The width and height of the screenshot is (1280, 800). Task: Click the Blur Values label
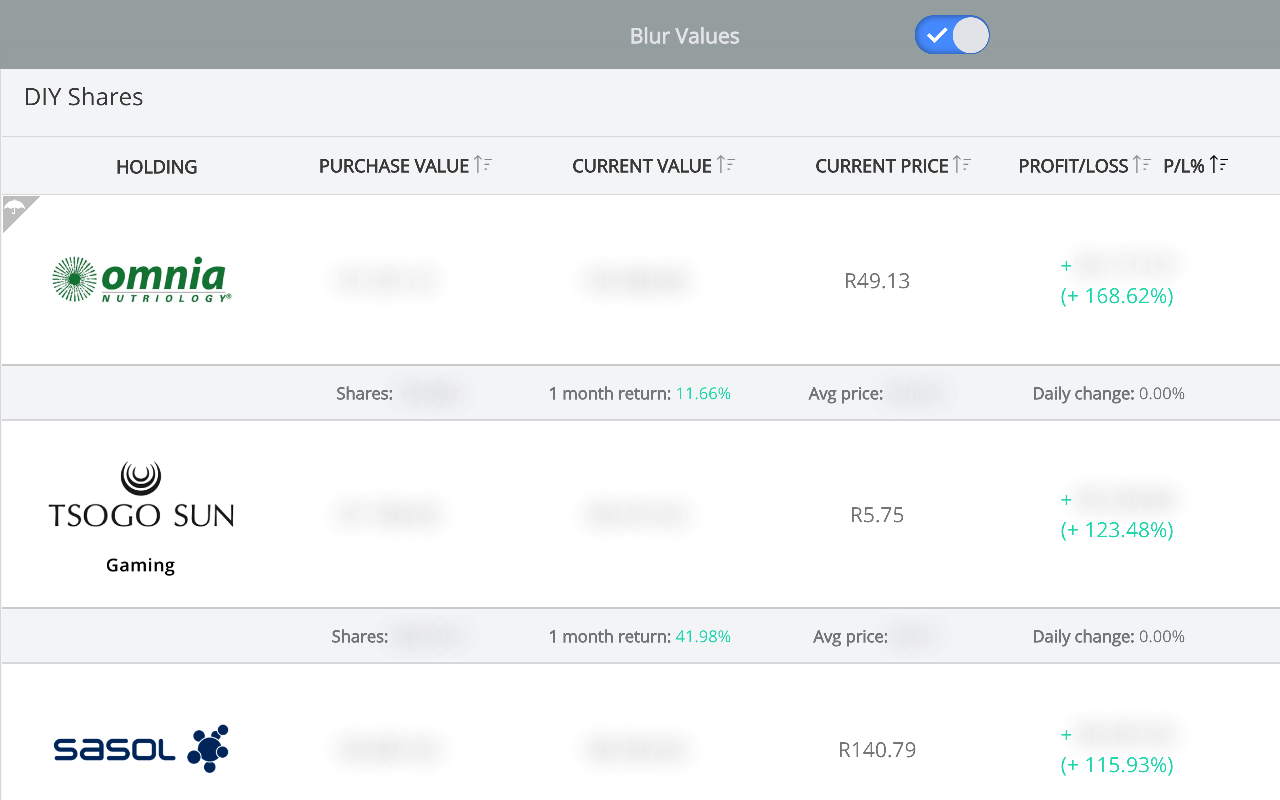685,36
